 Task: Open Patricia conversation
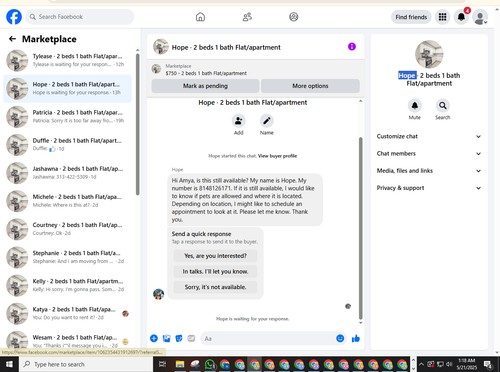67,117
